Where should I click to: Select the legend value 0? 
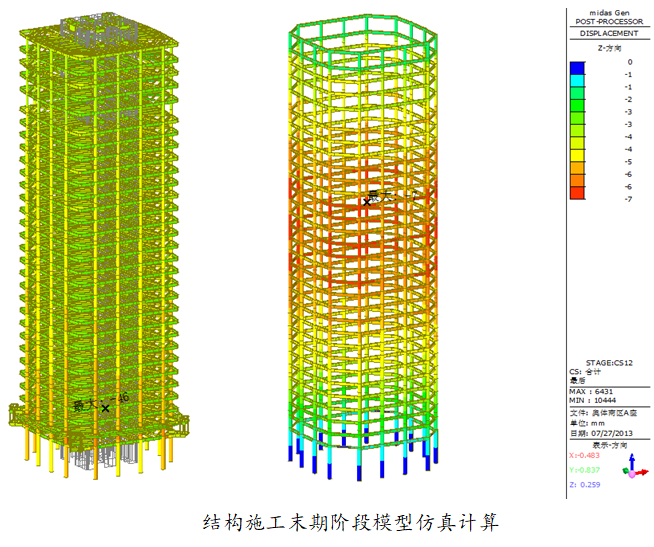pyautogui.click(x=630, y=62)
